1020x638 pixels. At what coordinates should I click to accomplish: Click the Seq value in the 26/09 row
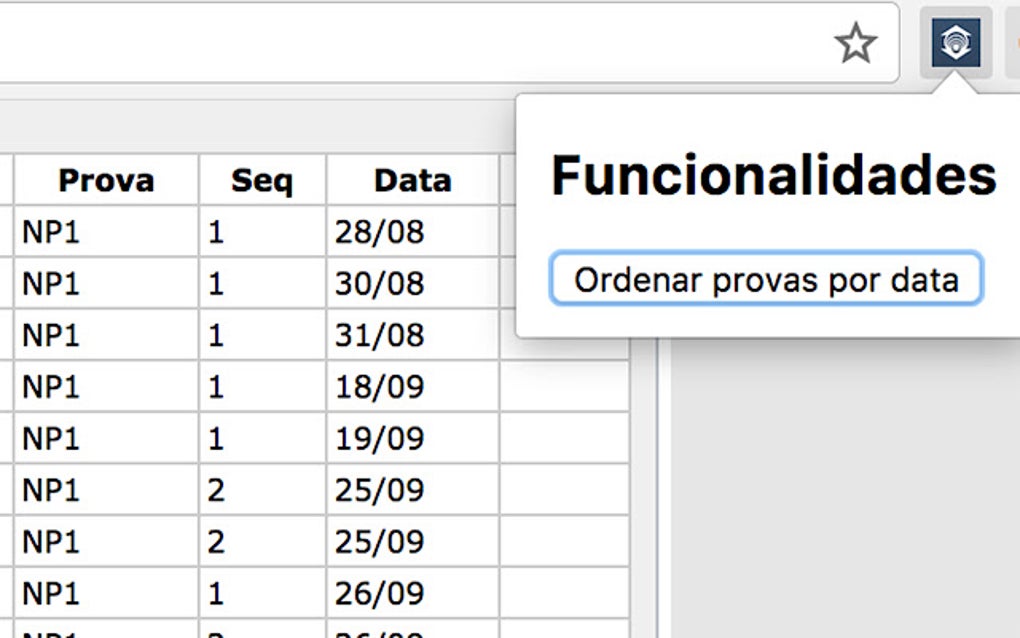coord(216,594)
